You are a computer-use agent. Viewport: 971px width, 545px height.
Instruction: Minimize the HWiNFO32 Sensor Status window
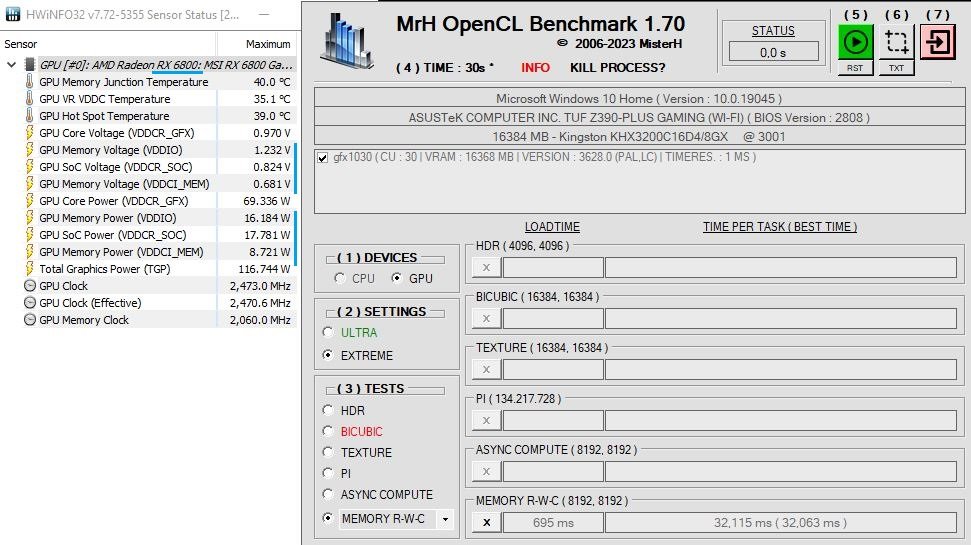[x=264, y=14]
